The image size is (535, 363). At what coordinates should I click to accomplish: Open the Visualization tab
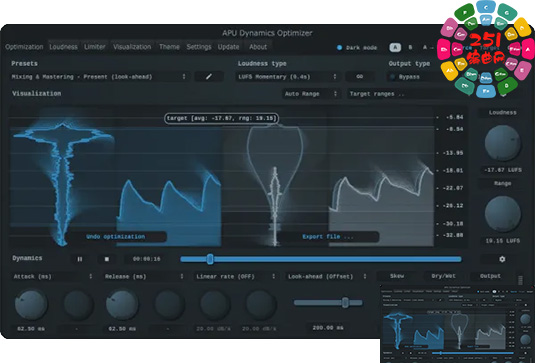click(x=132, y=47)
